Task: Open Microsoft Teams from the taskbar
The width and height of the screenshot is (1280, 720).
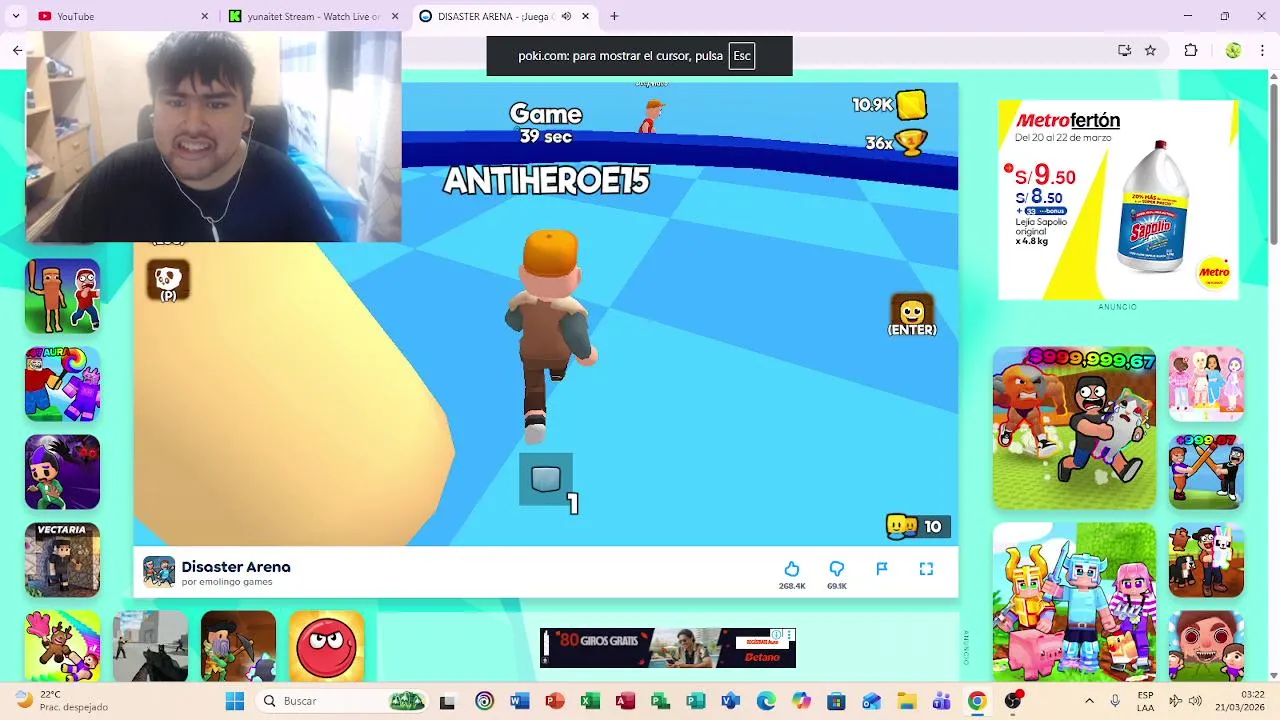Action: click(x=941, y=701)
